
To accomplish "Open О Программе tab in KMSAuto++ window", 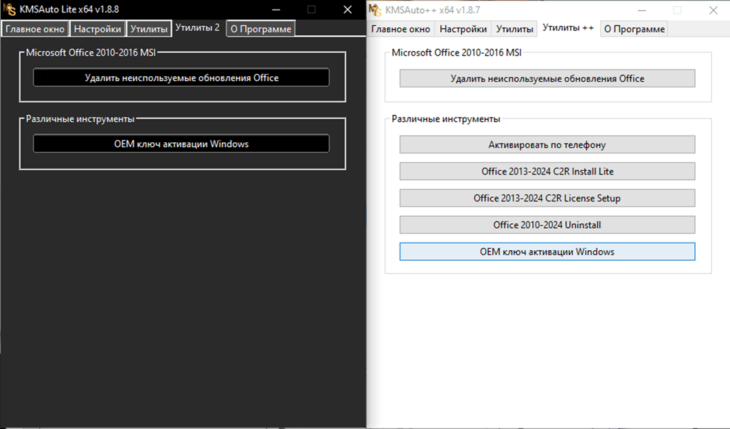I will [634, 29].
